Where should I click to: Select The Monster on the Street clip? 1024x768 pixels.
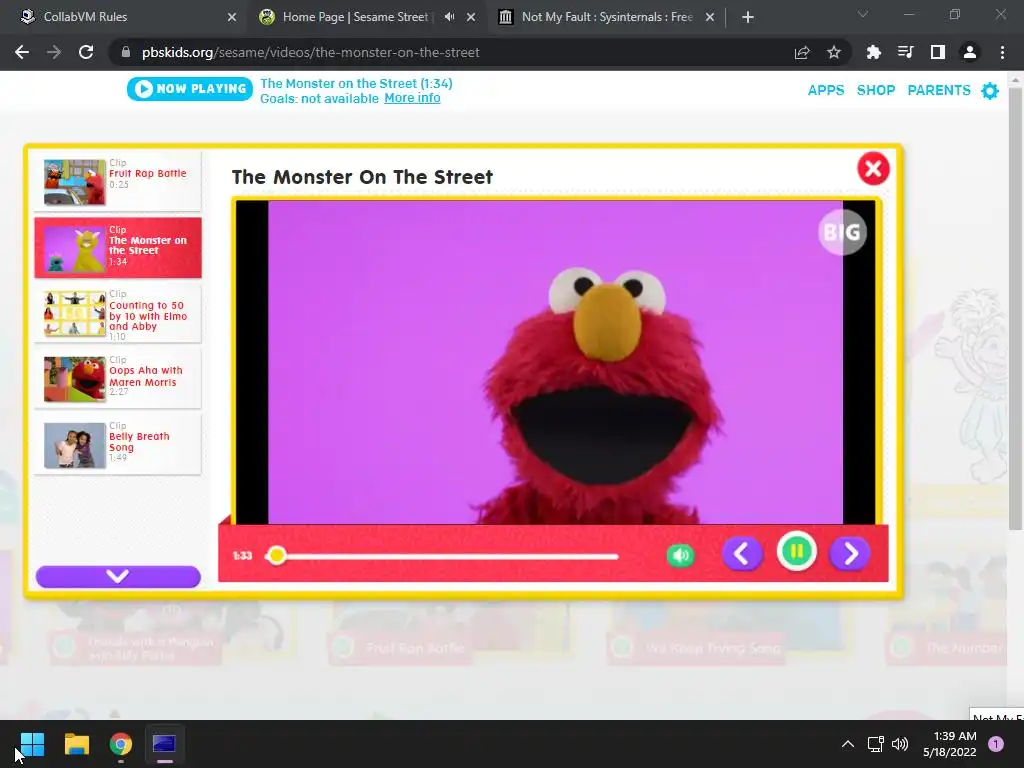[118, 248]
